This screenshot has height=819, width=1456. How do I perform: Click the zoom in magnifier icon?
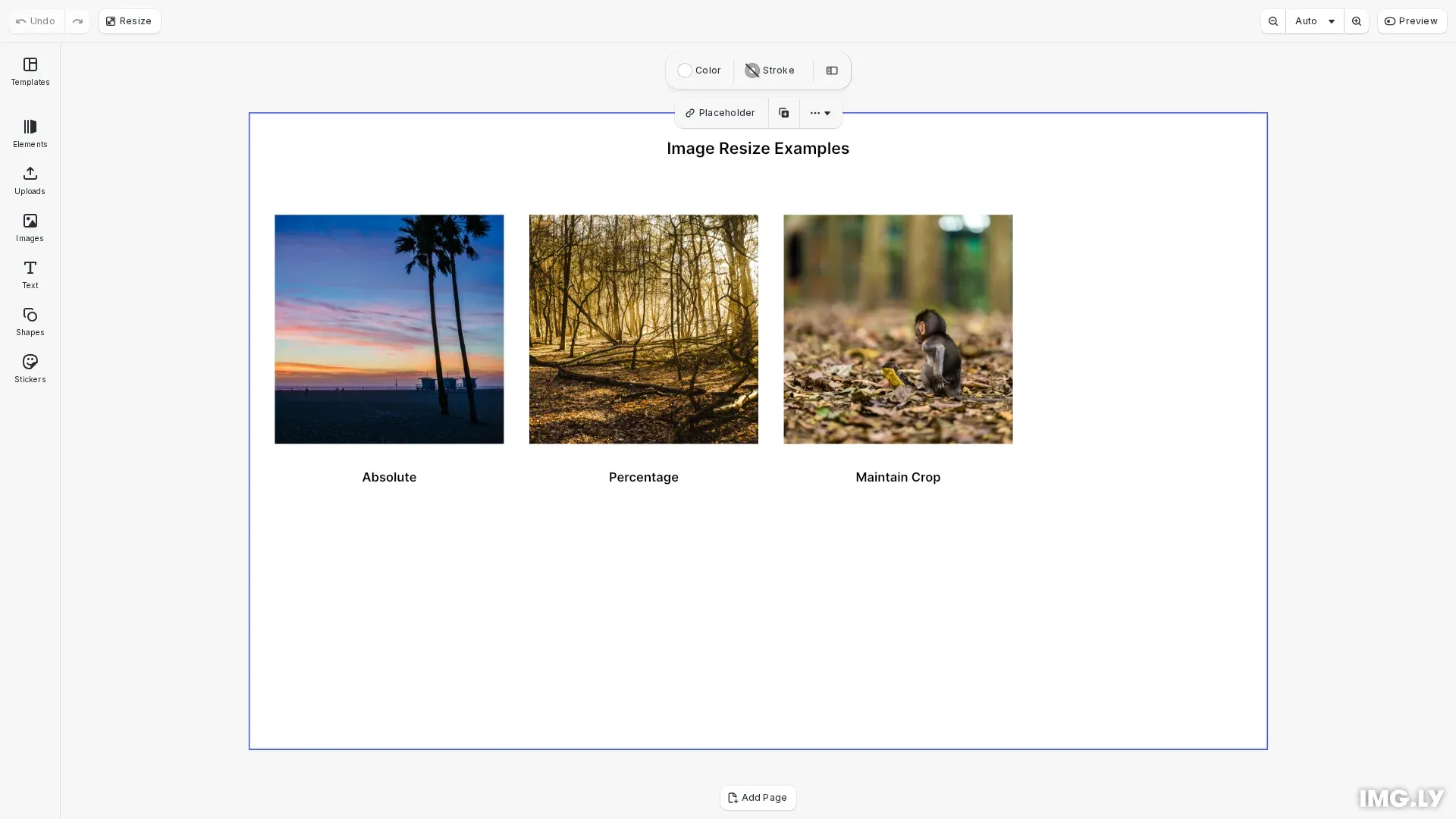coord(1357,20)
